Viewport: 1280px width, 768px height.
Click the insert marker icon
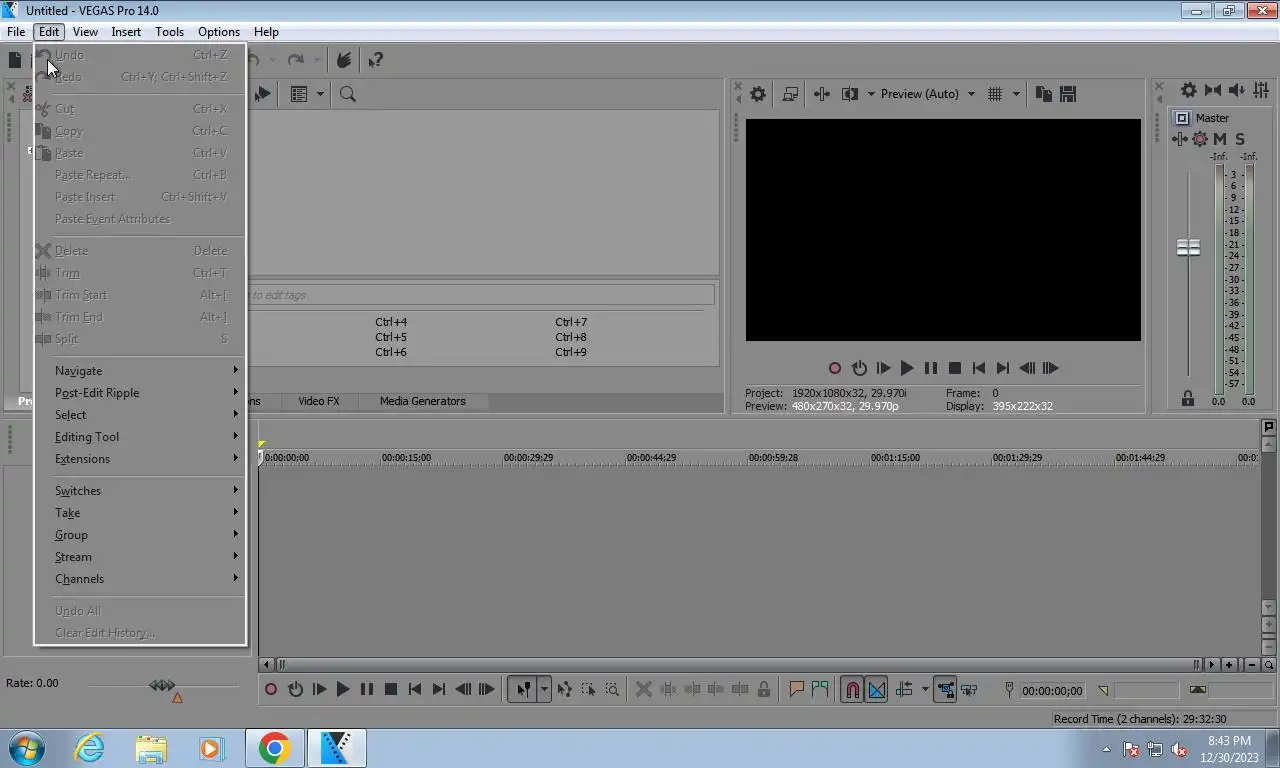click(797, 689)
